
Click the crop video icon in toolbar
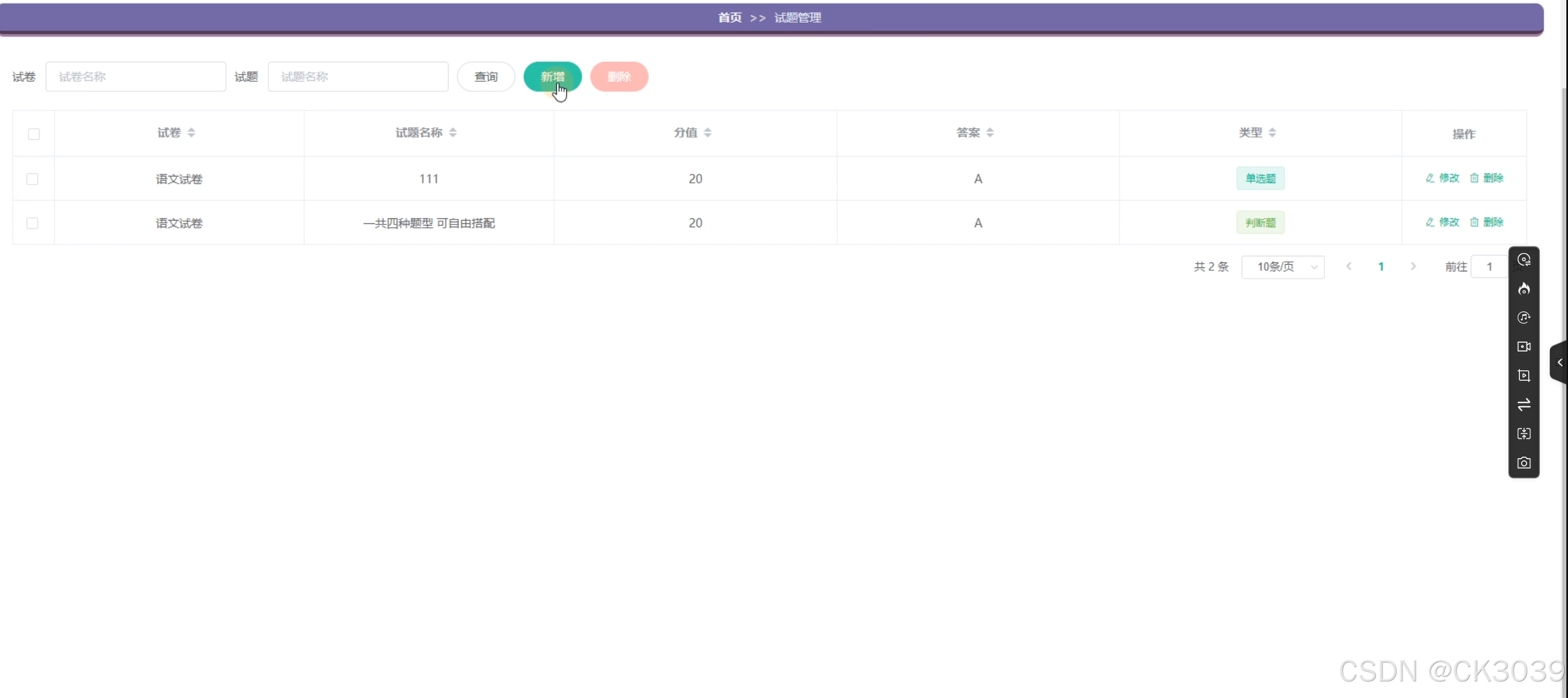pyautogui.click(x=1524, y=376)
